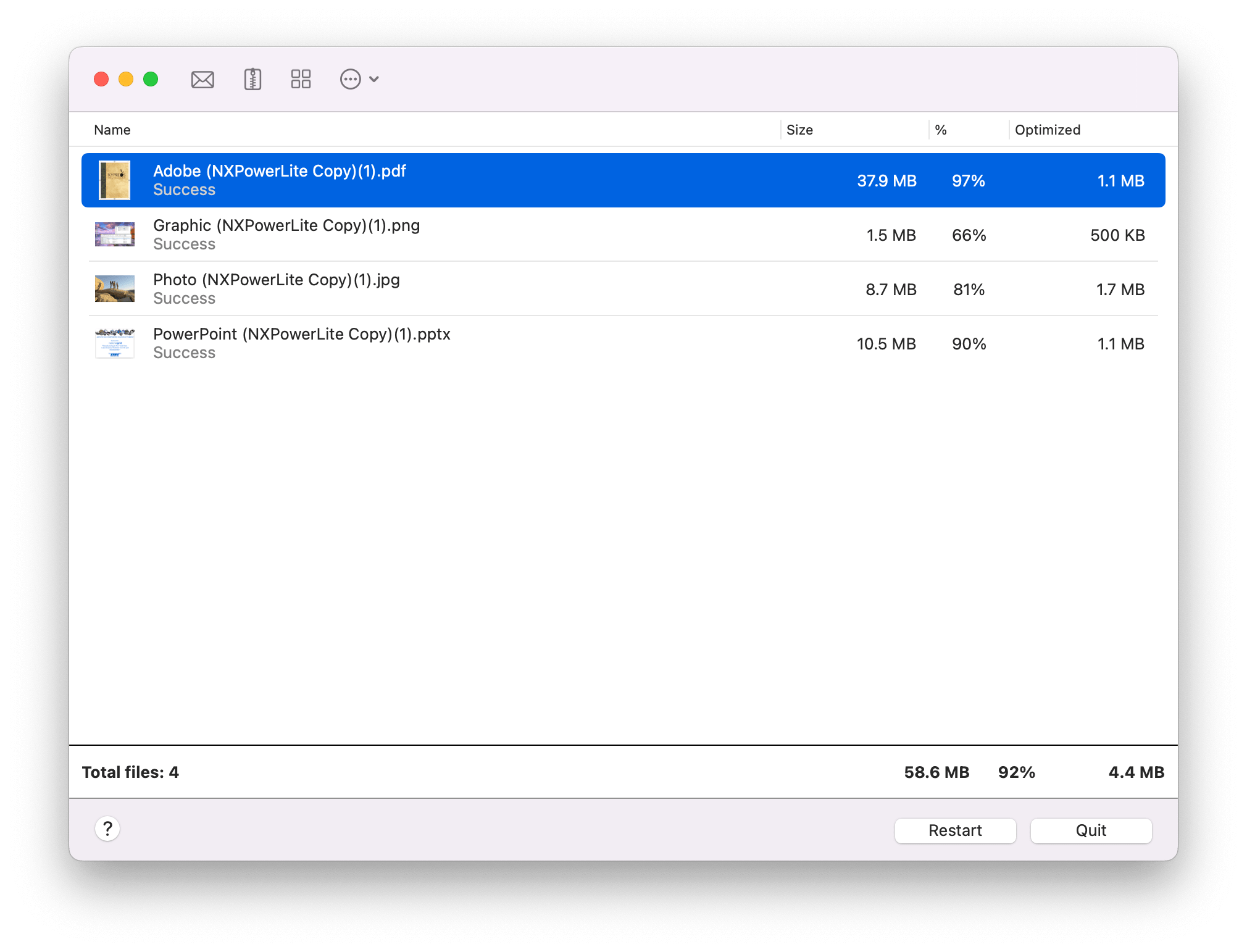Click the PowerPoint file thumbnail
The width and height of the screenshot is (1247, 952).
click(115, 343)
